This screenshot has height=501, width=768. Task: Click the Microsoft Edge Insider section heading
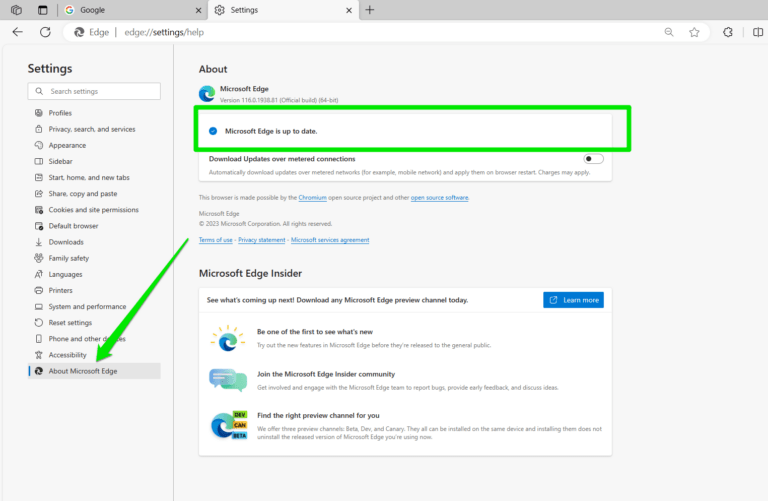[250, 274]
